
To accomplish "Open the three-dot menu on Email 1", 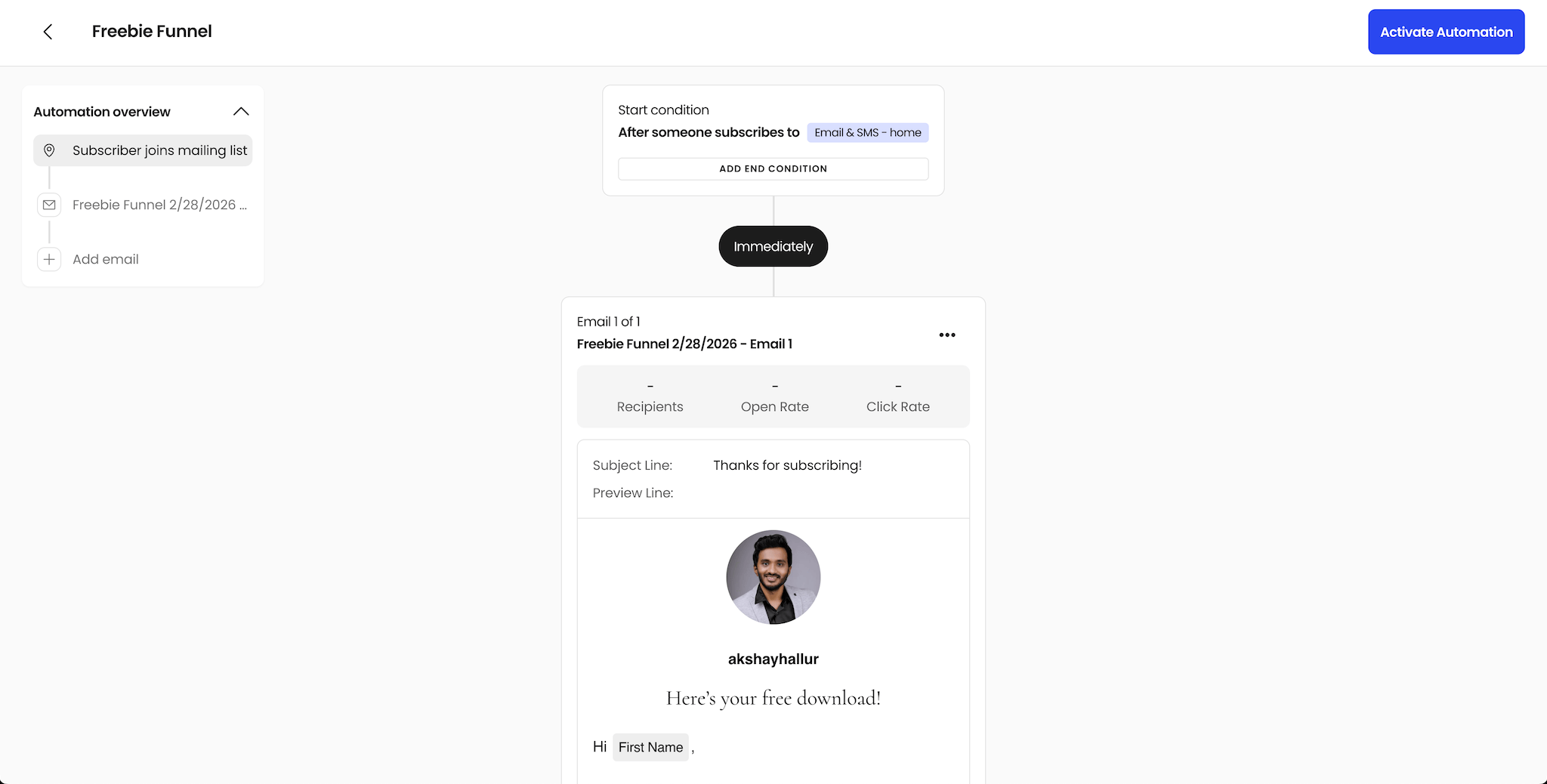I will click(x=947, y=335).
